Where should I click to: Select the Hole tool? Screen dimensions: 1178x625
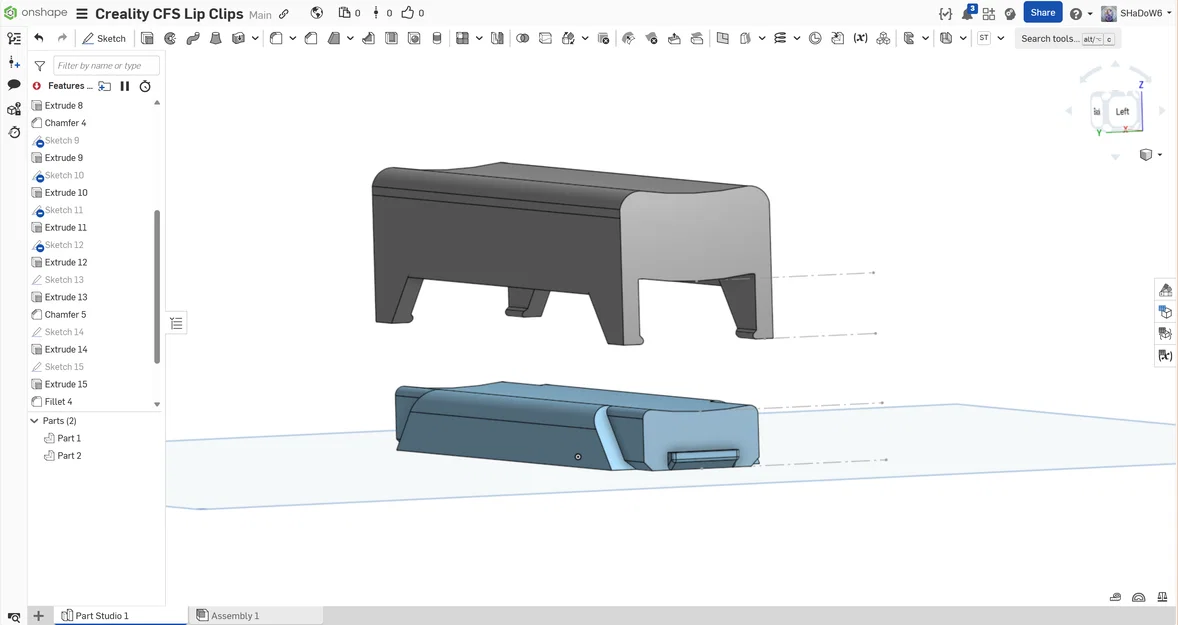[414, 38]
